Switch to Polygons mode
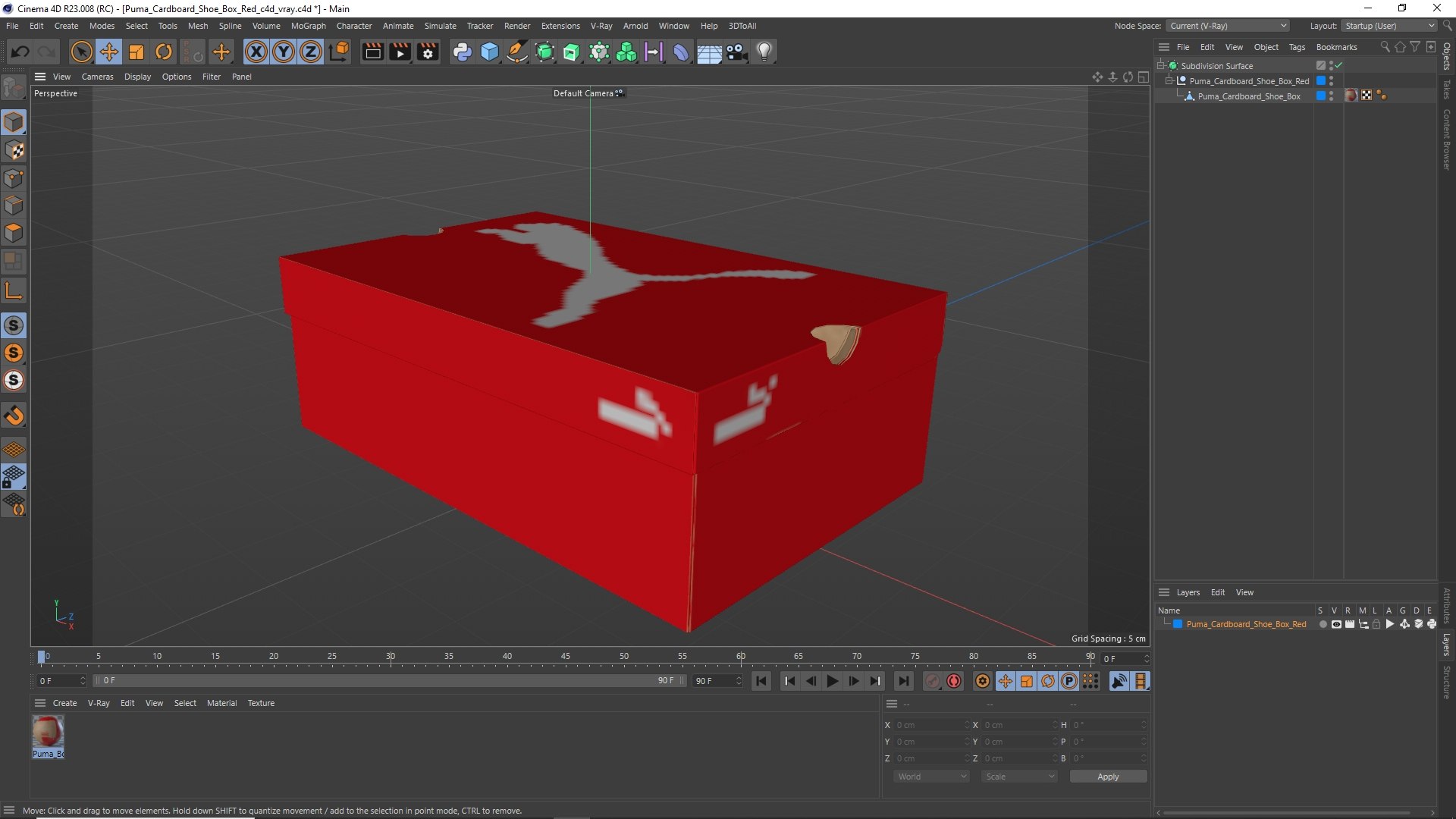This screenshot has height=819, width=1456. 14,233
